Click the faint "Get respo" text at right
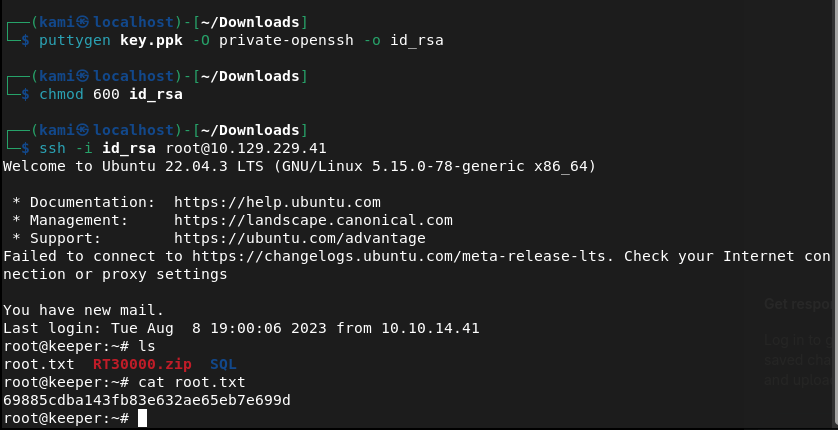838x430 pixels. [798, 304]
